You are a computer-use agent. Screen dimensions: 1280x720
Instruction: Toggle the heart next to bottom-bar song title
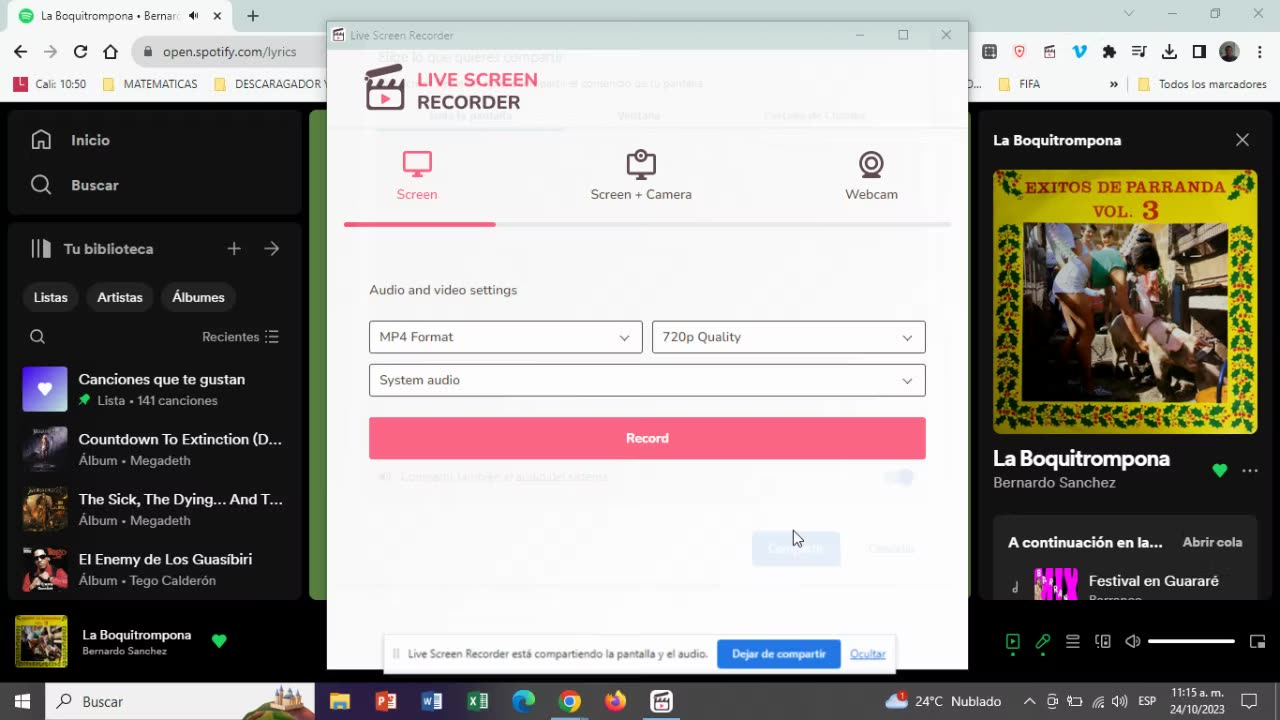click(x=219, y=641)
